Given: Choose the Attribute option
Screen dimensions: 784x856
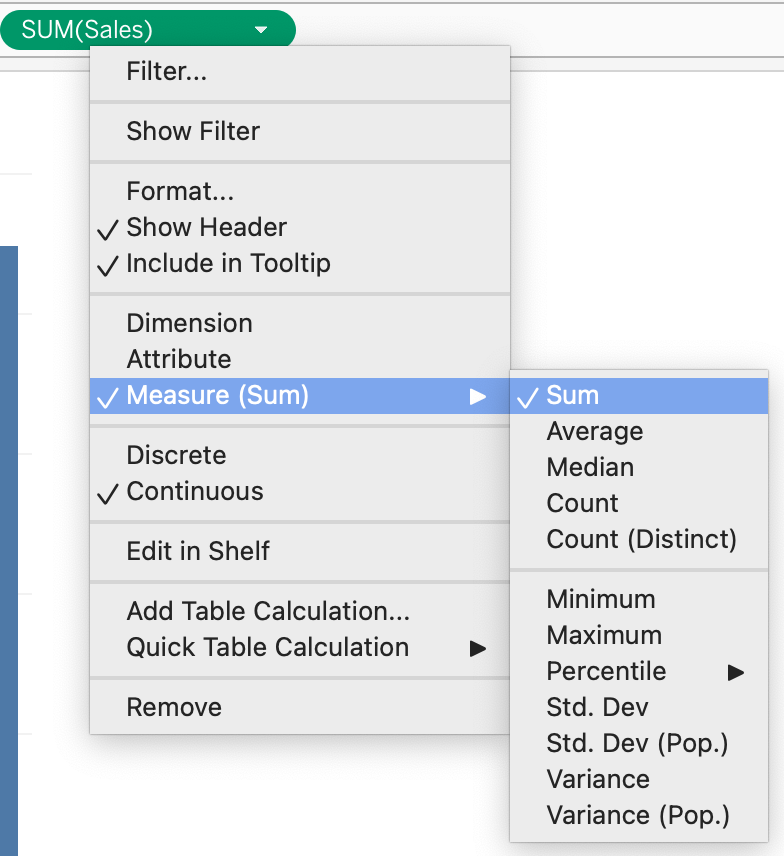Looking at the screenshot, I should click(179, 359).
